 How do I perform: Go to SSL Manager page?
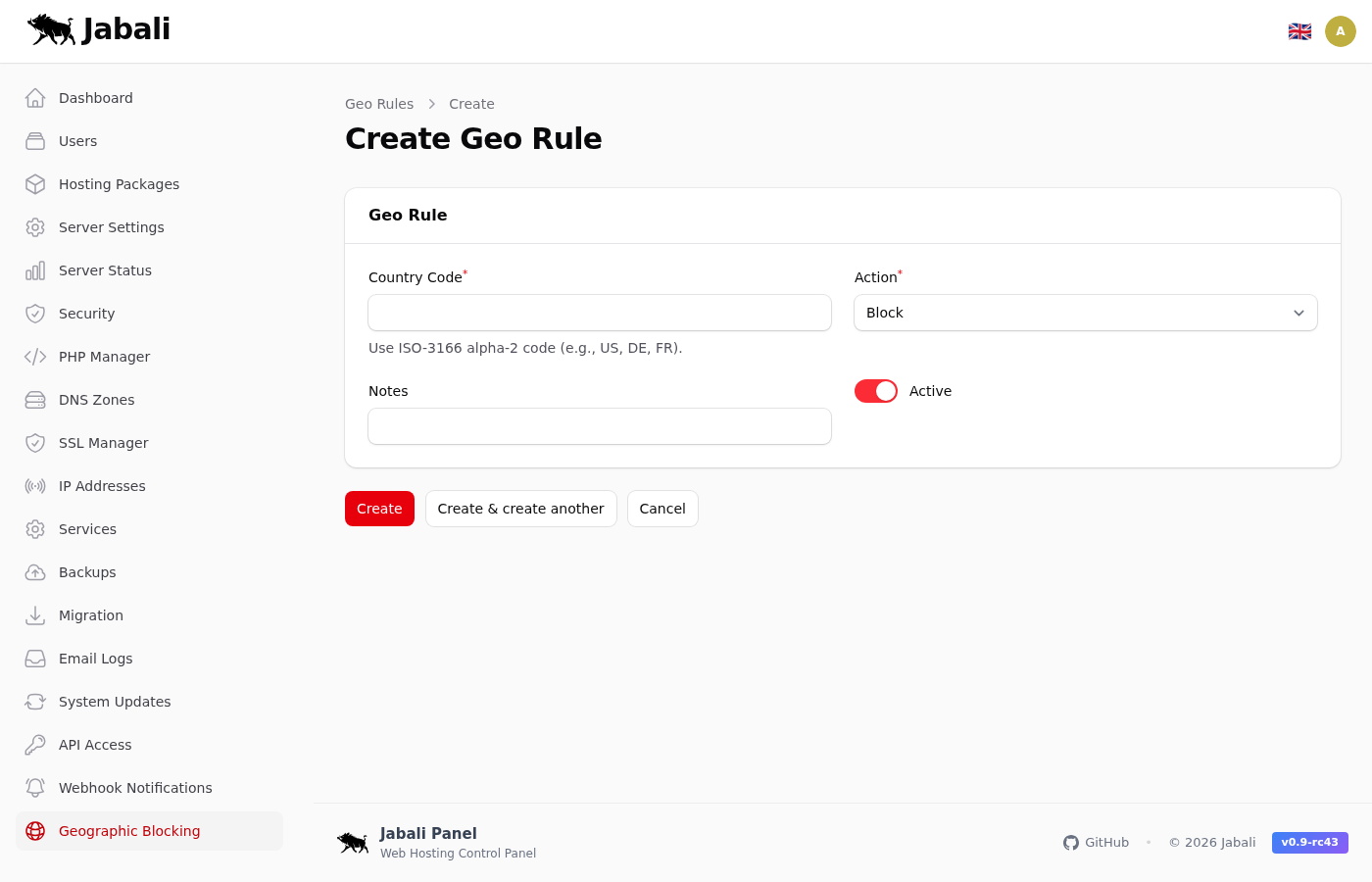103,443
